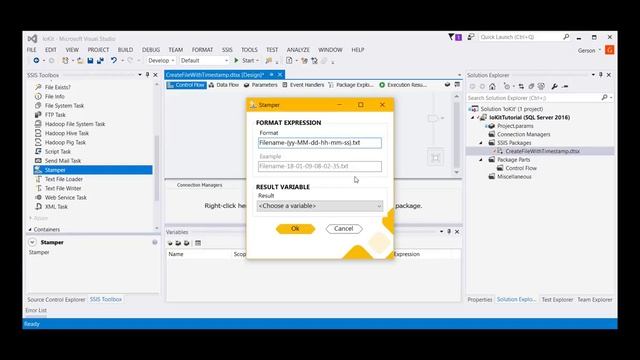Open the Source Control Explorer tab
The height and width of the screenshot is (360, 640).
pos(56,300)
